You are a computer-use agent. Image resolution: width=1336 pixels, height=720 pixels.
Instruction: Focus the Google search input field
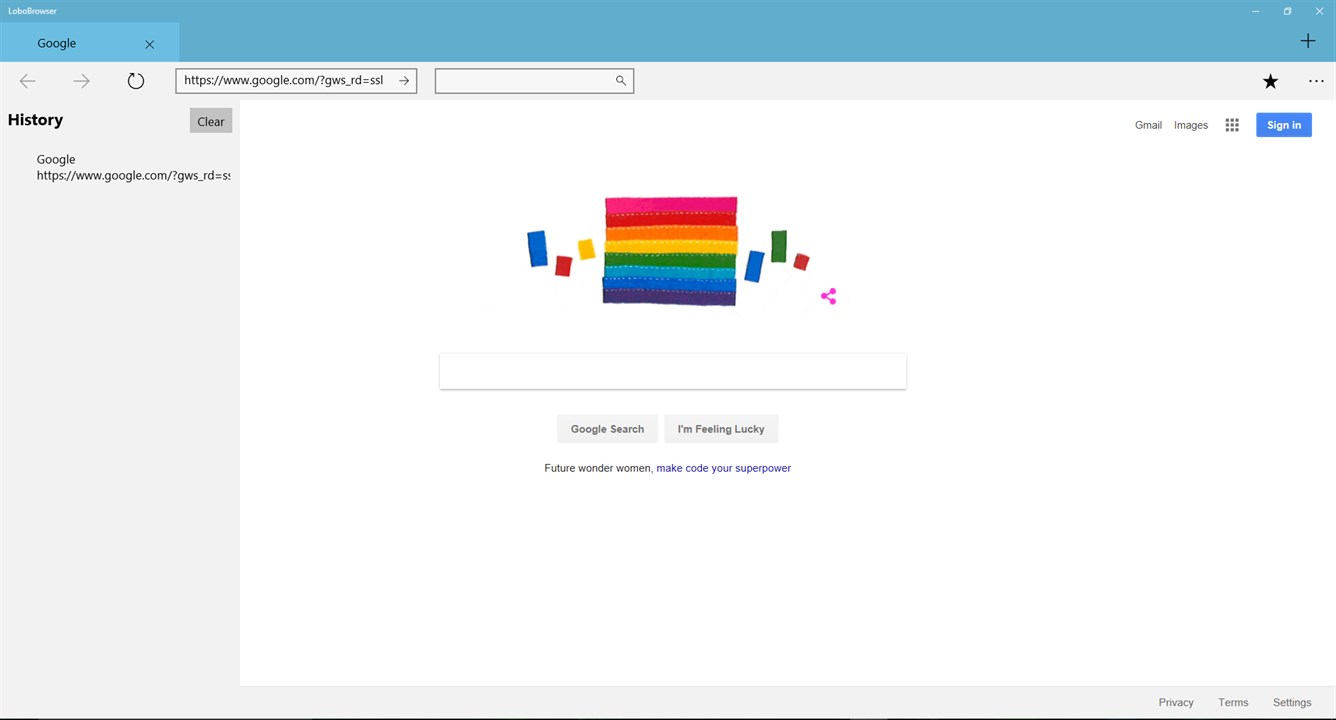(673, 371)
